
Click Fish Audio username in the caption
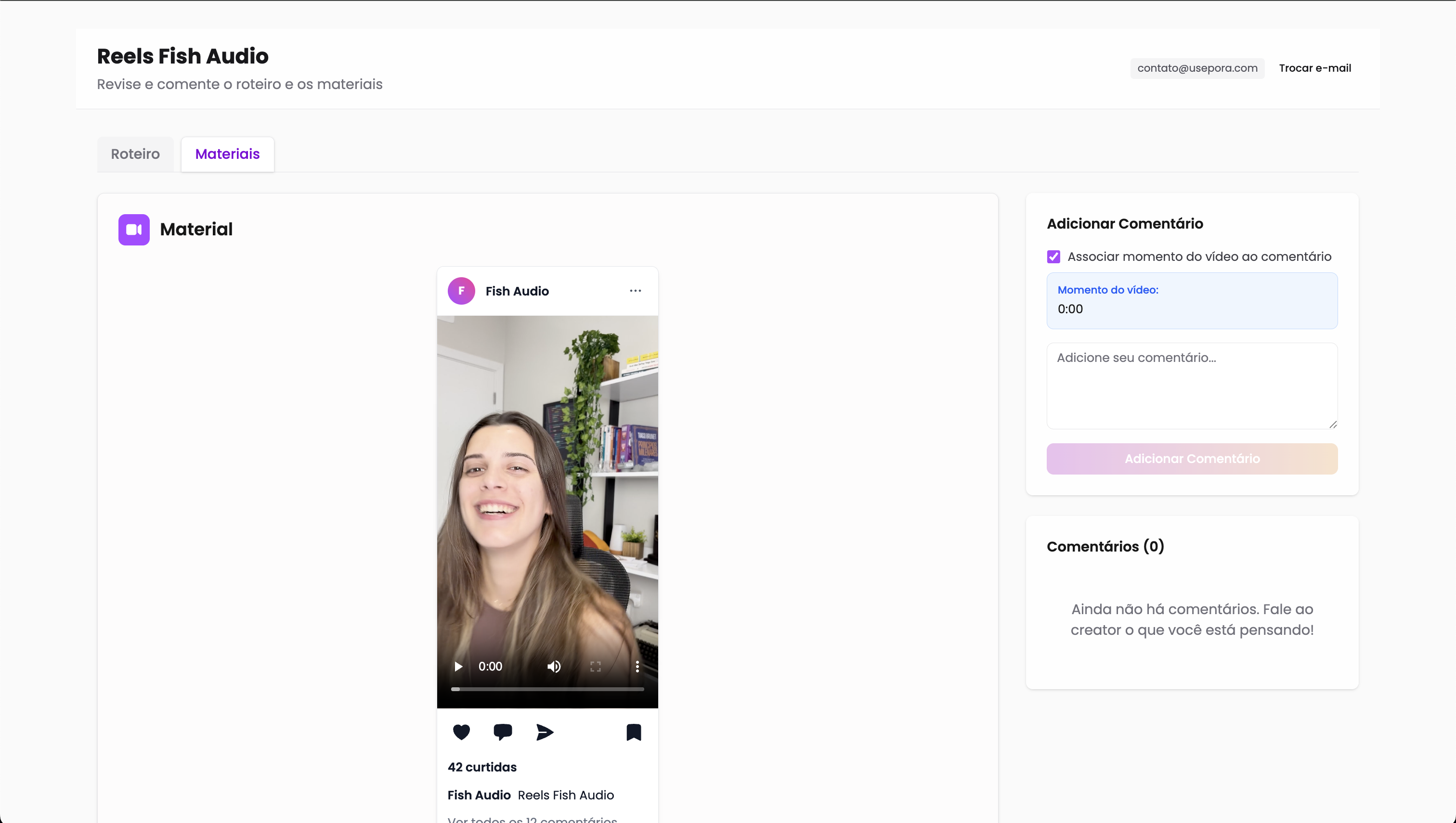pyautogui.click(x=479, y=795)
